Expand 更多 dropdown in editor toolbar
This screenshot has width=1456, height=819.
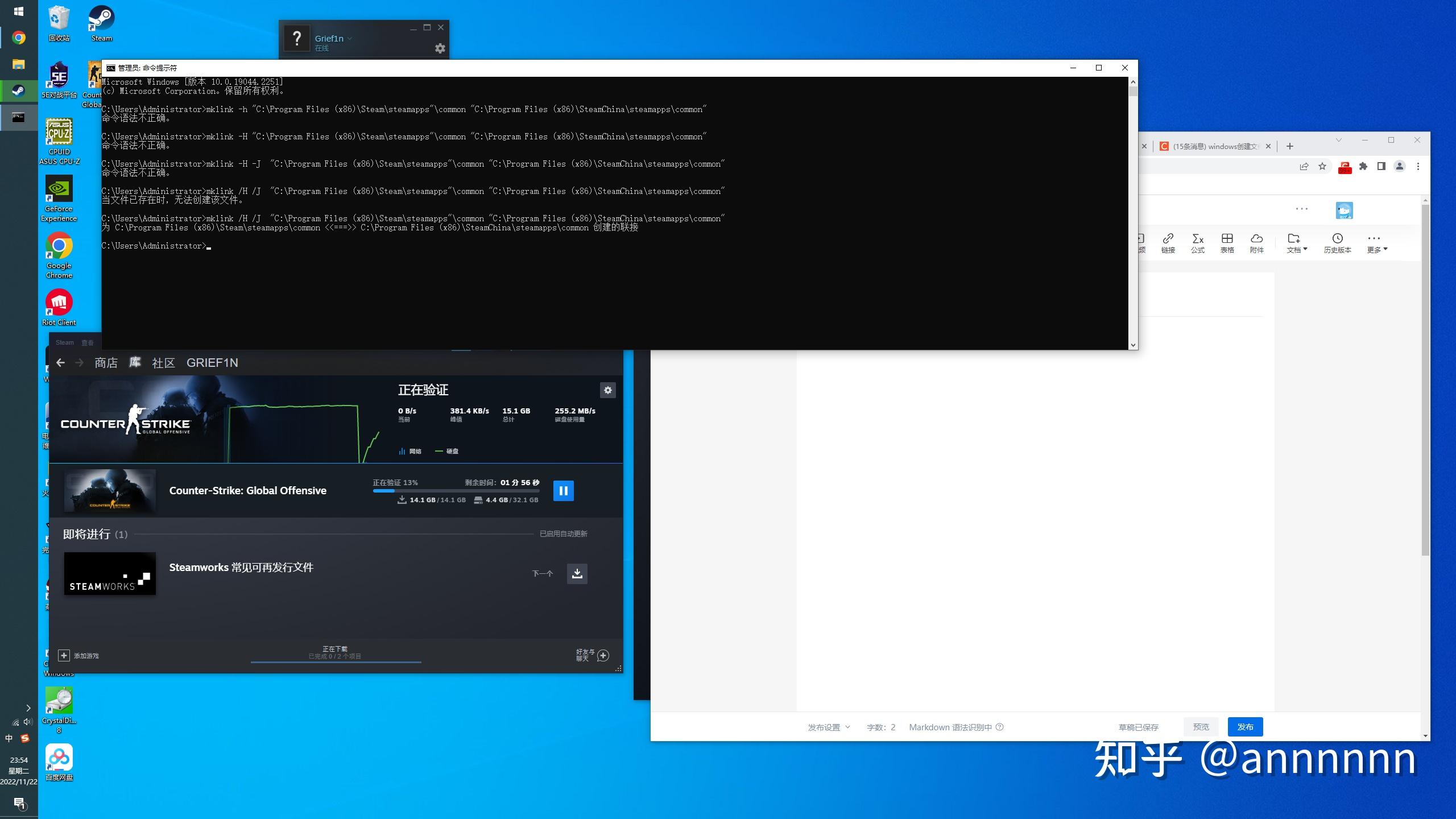click(1376, 243)
